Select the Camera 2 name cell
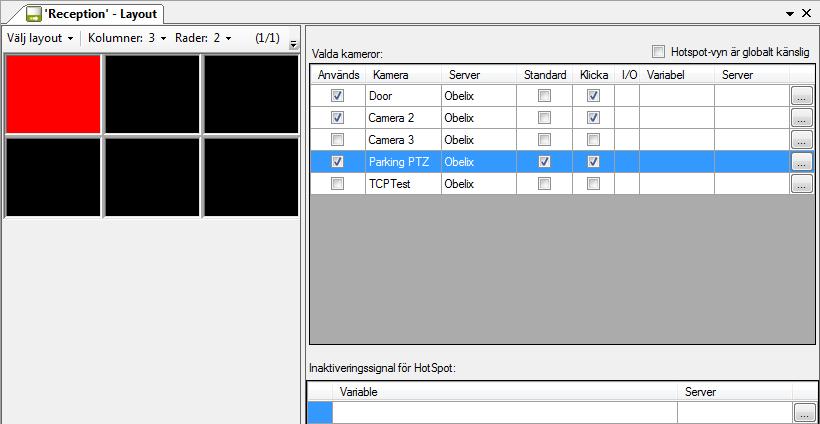The height and width of the screenshot is (424, 820). point(403,118)
